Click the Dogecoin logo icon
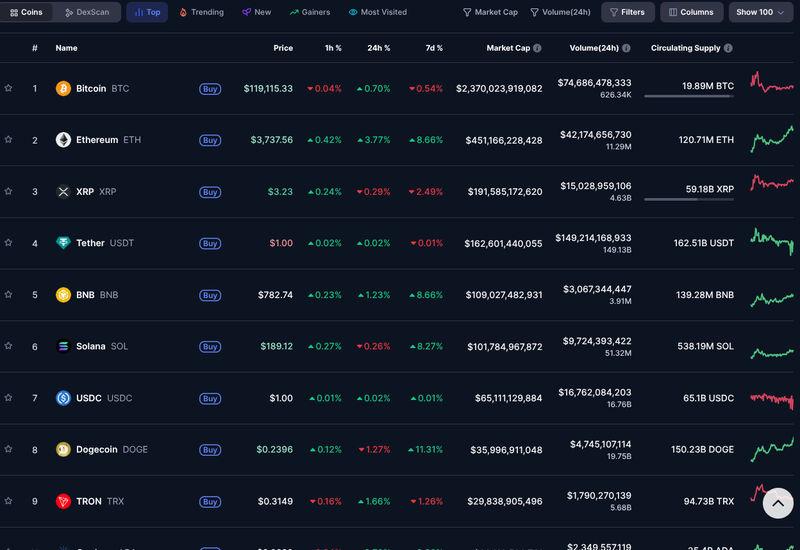Image resolution: width=800 pixels, height=550 pixels. [63, 449]
